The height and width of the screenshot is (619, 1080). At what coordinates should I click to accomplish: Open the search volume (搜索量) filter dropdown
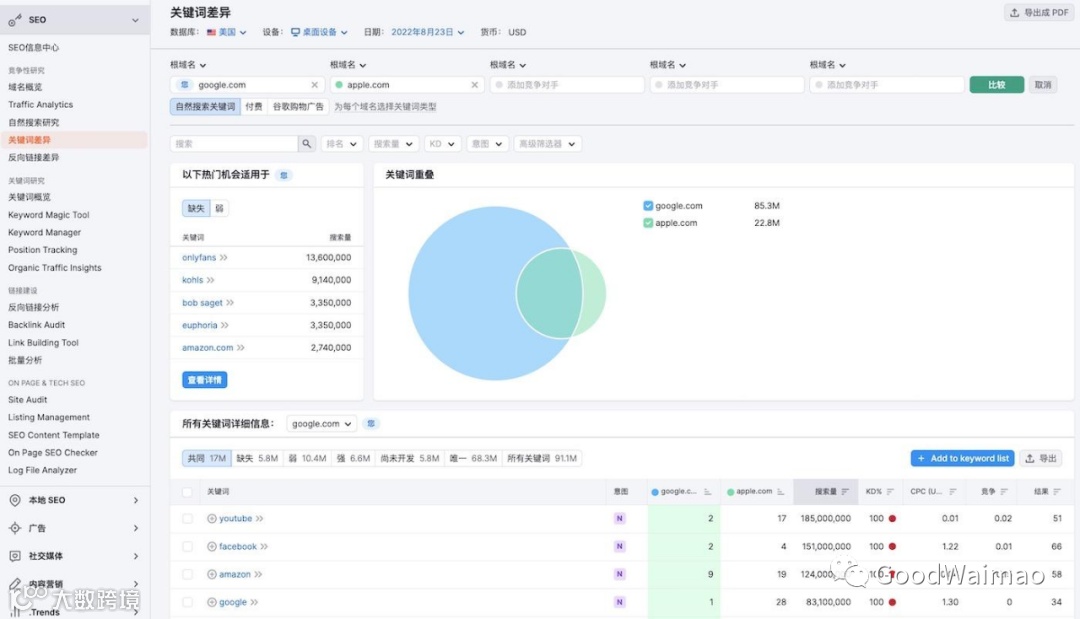click(393, 143)
